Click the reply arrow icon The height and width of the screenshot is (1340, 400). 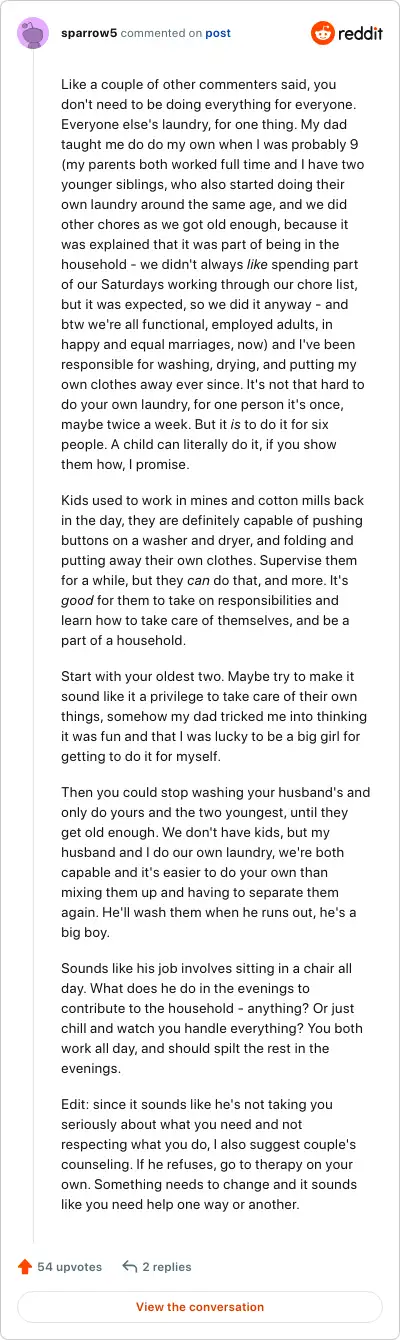(129, 1266)
